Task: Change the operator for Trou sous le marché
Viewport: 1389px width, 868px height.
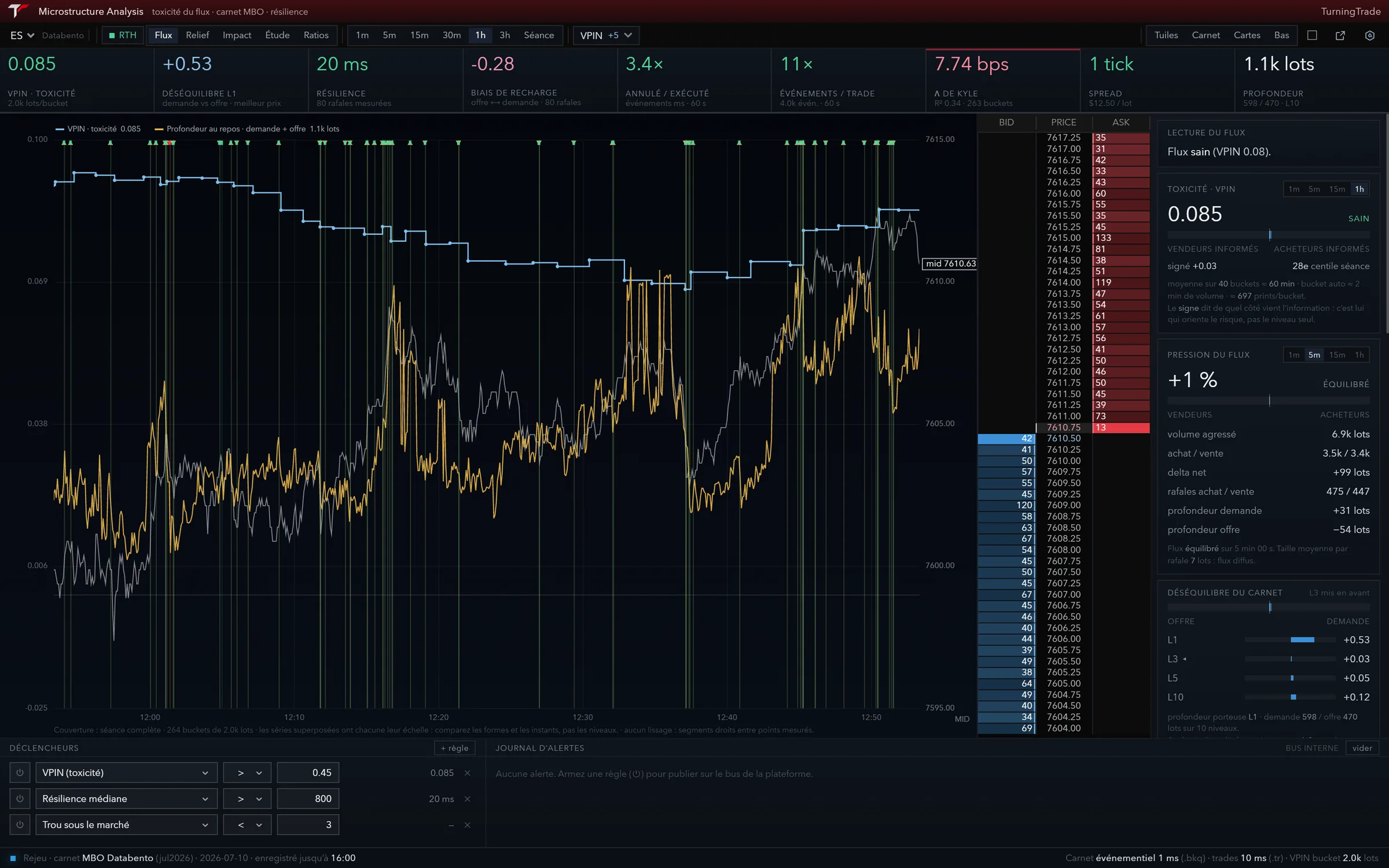Action: point(247,825)
